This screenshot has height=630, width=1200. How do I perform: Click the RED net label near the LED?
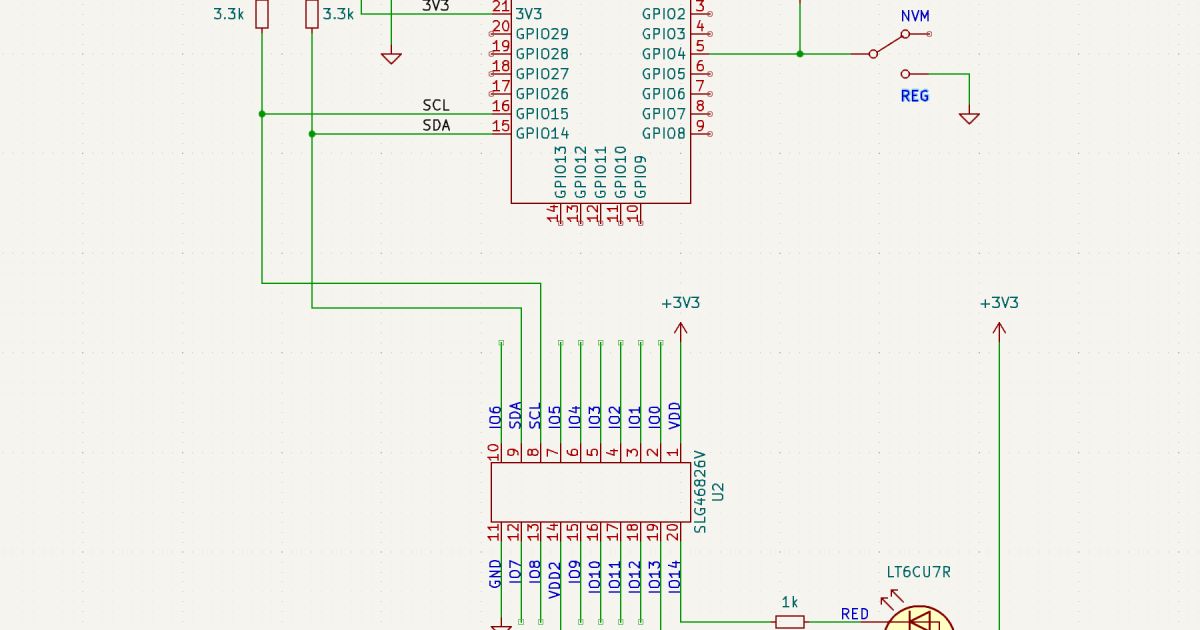[x=855, y=614]
